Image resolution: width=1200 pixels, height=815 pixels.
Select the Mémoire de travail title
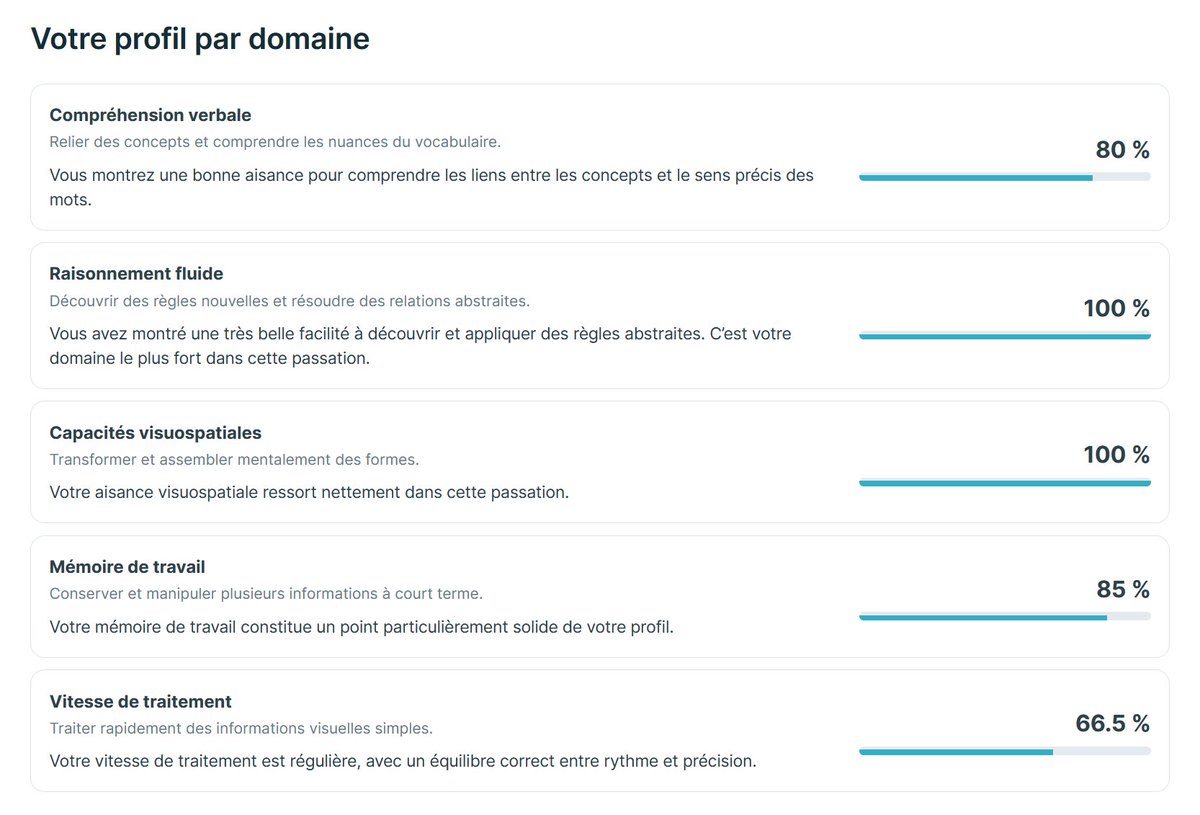click(x=127, y=567)
